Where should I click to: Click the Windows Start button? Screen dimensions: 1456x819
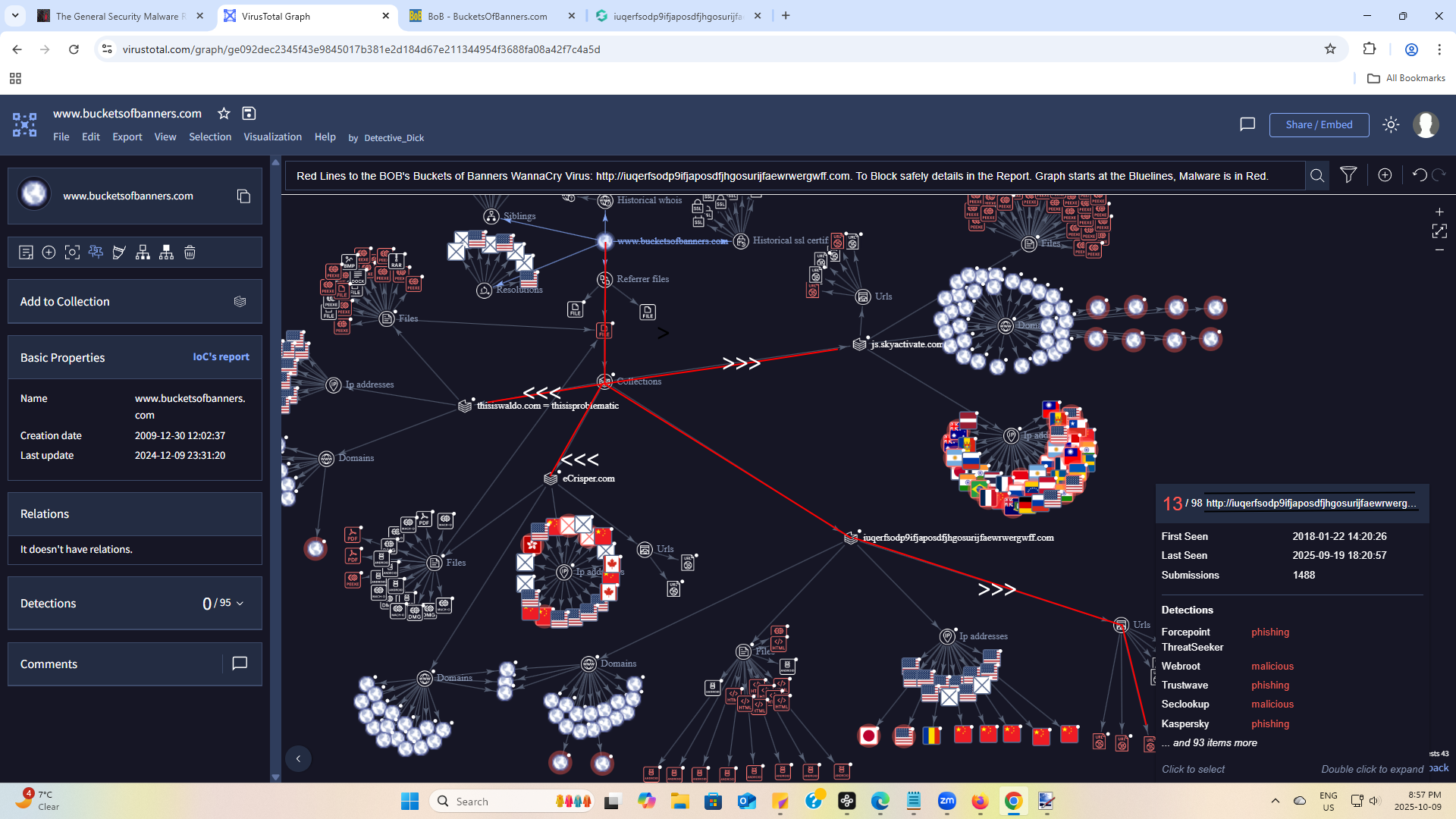click(409, 802)
